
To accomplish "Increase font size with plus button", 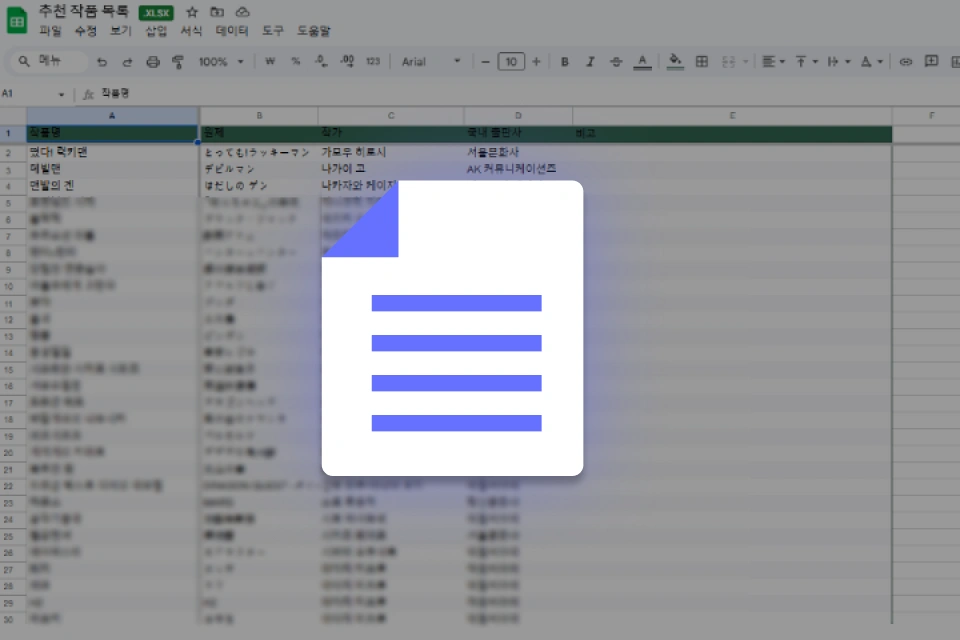I will point(536,62).
